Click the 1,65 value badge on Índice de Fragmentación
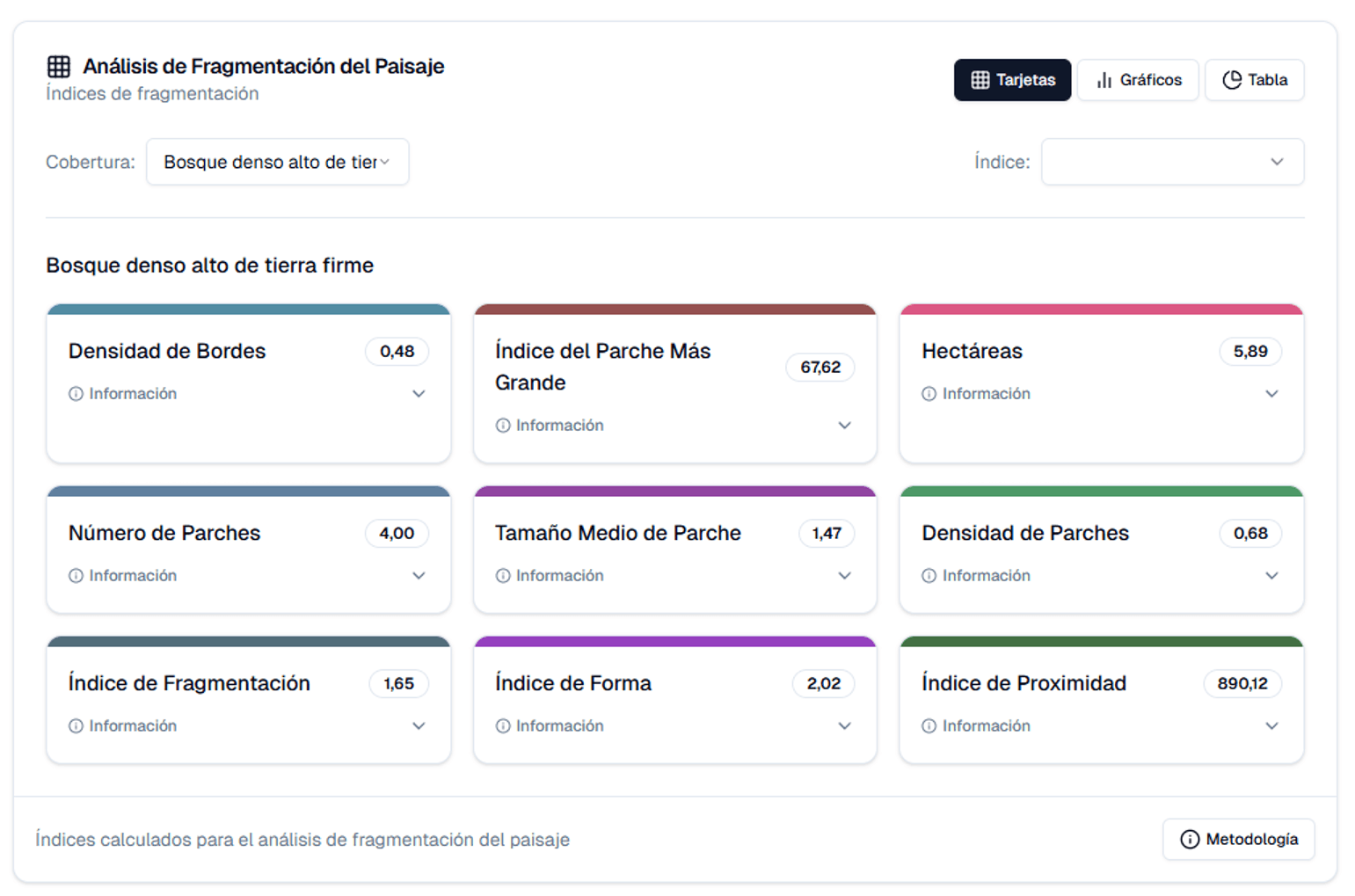 pos(398,684)
